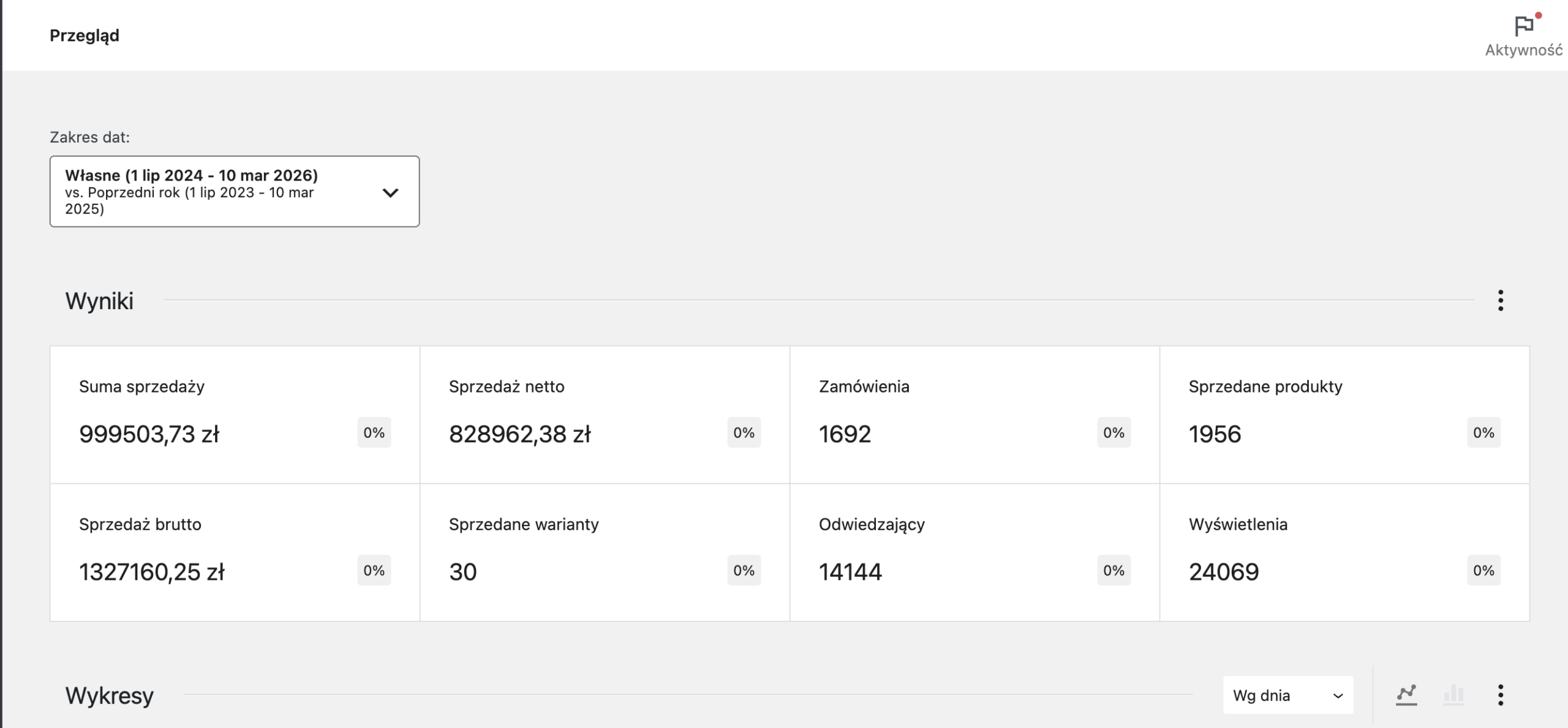
Task: Open the Wyniki three-dot options menu
Action: tap(1500, 300)
